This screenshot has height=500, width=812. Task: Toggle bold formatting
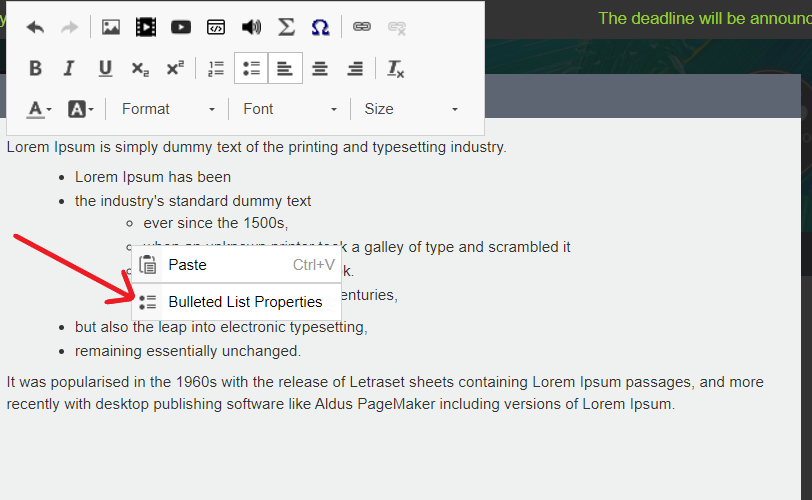coord(35,69)
